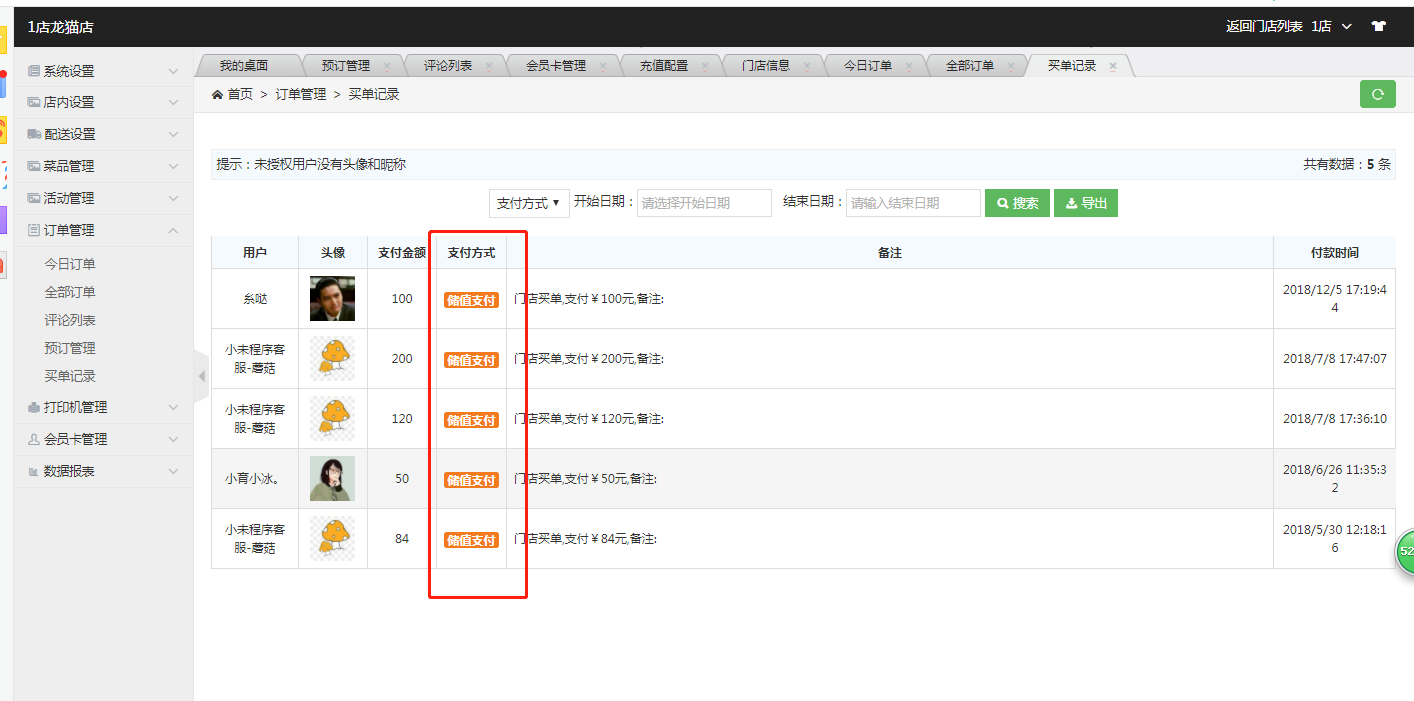The height and width of the screenshot is (701, 1414).
Task: Click the green 搜索 button
Action: pos(1017,203)
